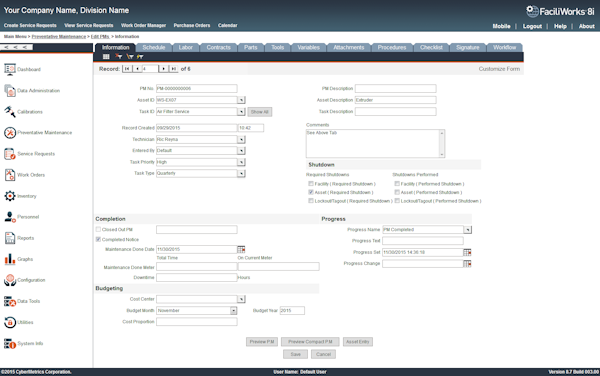Open the Customize Form link
600x376 pixels.
pyautogui.click(x=499, y=69)
